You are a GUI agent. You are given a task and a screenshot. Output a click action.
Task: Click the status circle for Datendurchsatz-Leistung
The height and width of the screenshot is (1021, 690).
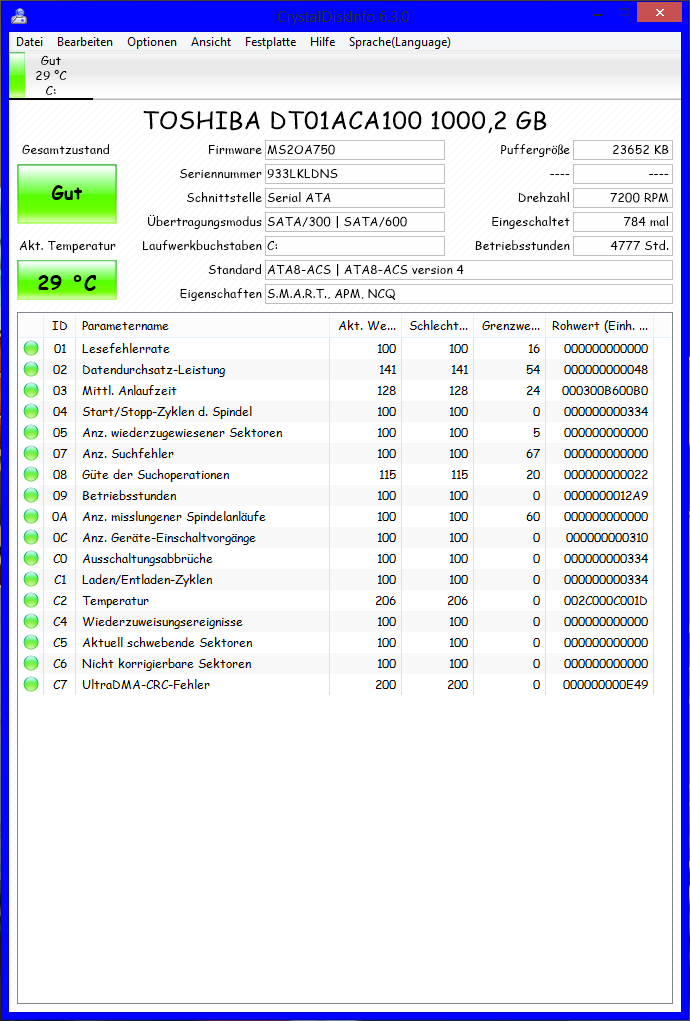(31, 370)
